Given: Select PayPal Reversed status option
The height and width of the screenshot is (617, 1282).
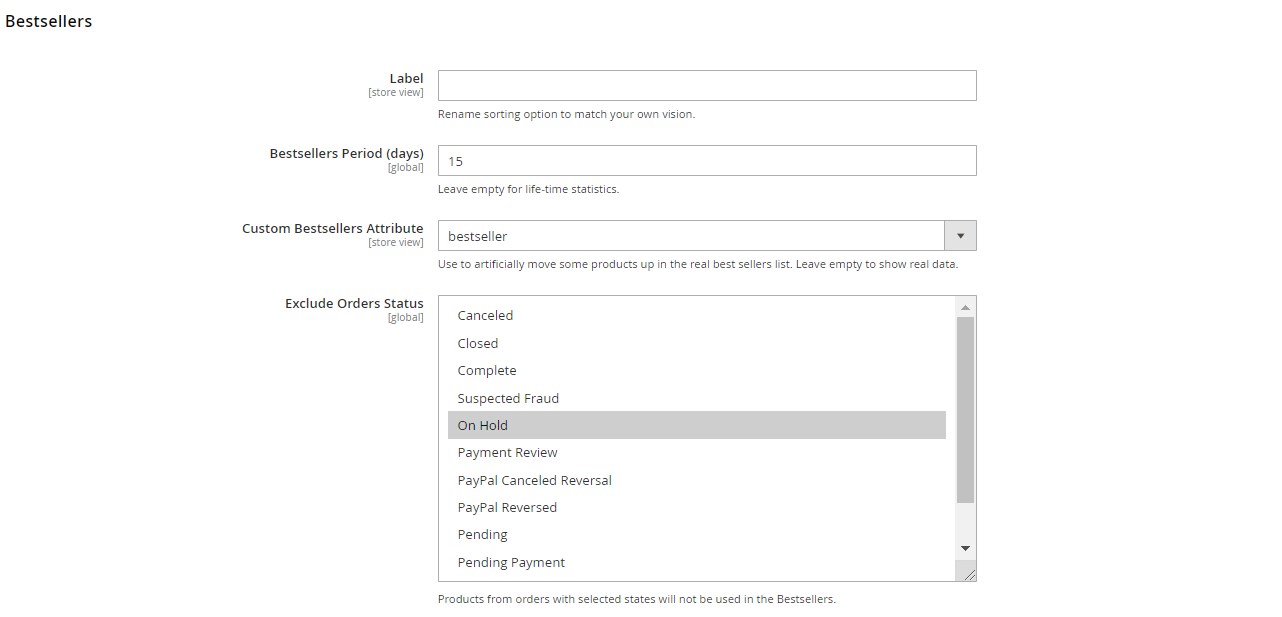Looking at the screenshot, I should pyautogui.click(x=507, y=507).
